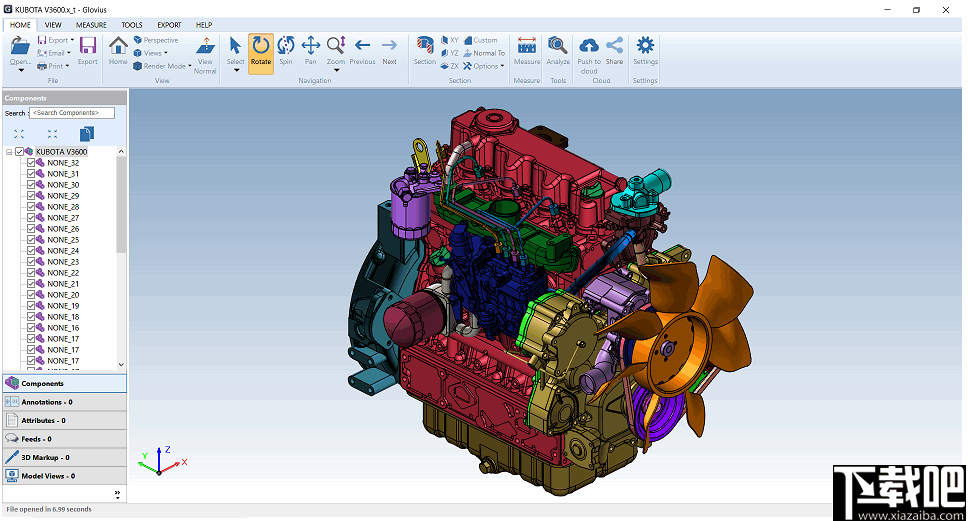This screenshot has width=968, height=521.
Task: Expand the section Options dropdown
Action: 486,66
